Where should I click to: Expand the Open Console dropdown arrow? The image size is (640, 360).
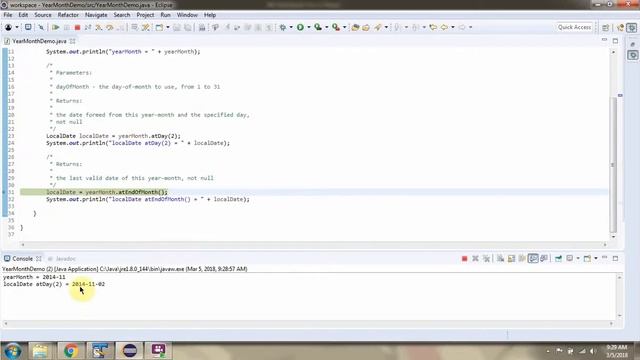pyautogui.click(x=596, y=258)
